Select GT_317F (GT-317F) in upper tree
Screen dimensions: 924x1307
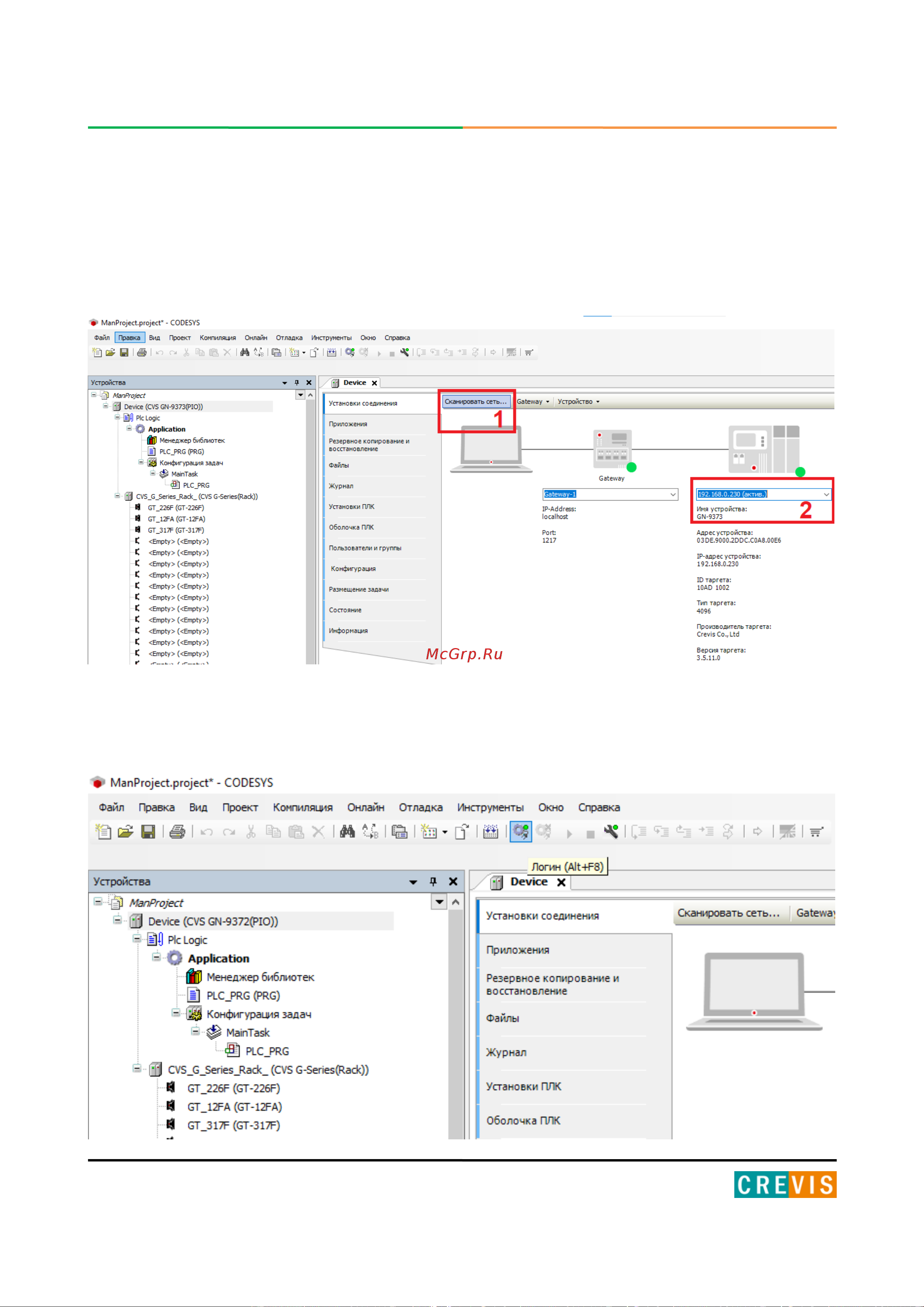pos(176,530)
